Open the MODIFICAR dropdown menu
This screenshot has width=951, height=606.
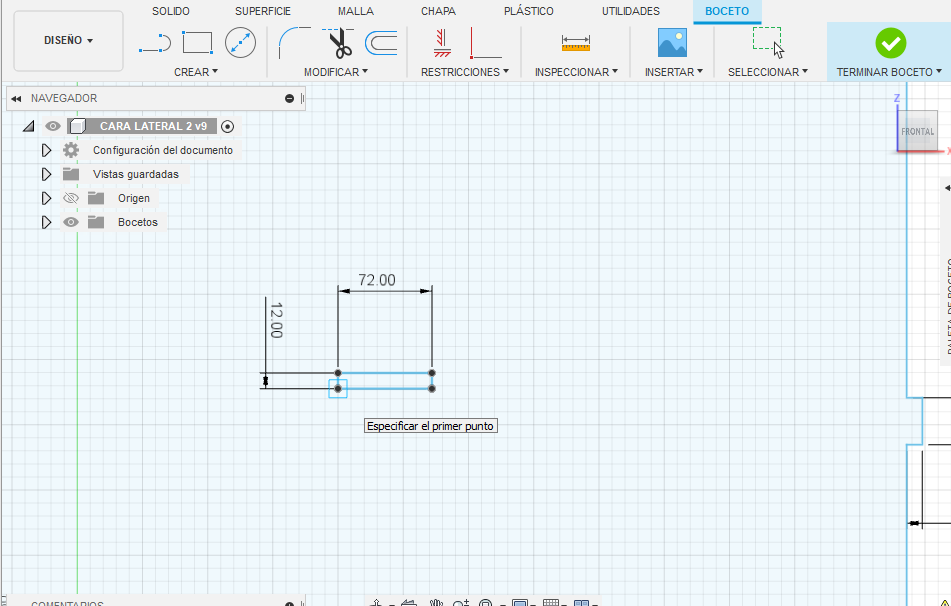(336, 72)
